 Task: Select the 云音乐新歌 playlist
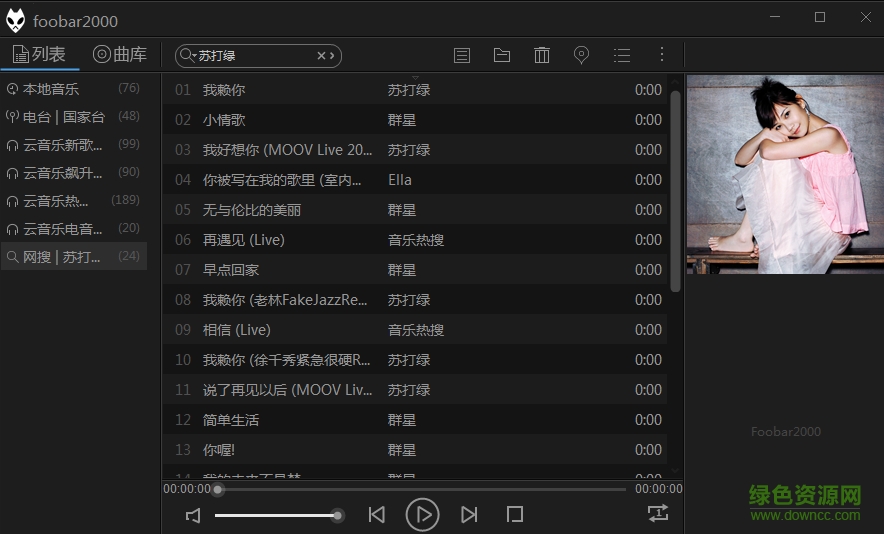click(74, 145)
